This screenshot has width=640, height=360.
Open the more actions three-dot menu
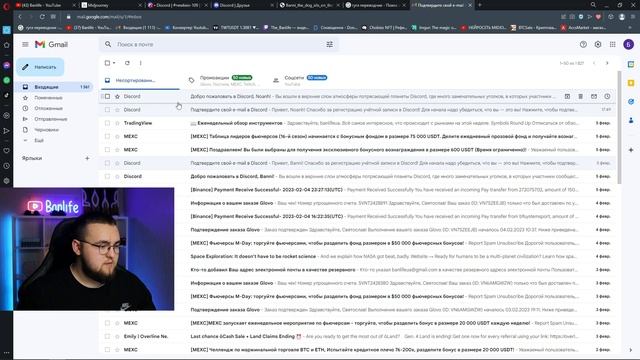point(140,63)
